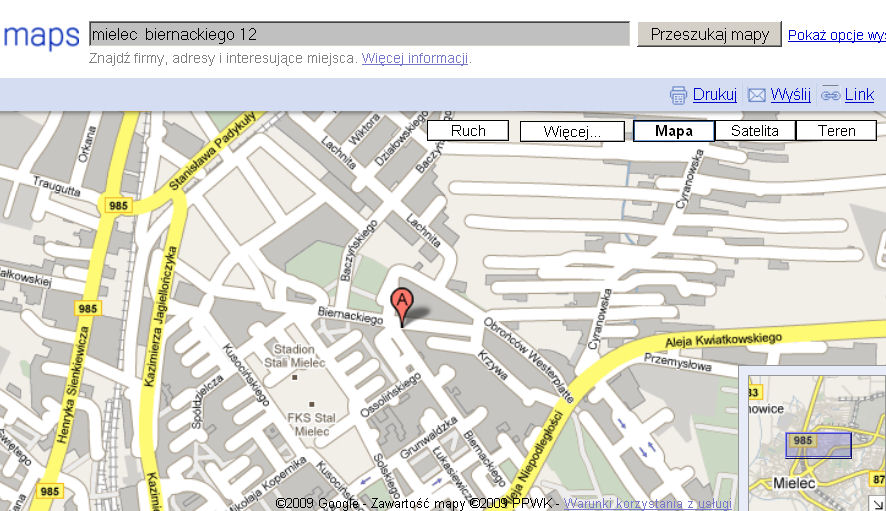Select the Mapa view
Screen dimensions: 886x511
click(674, 131)
